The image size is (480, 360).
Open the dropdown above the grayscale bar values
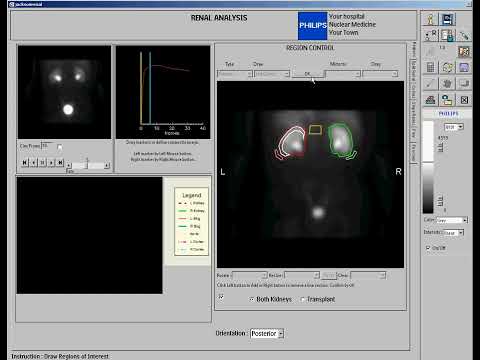point(454,127)
